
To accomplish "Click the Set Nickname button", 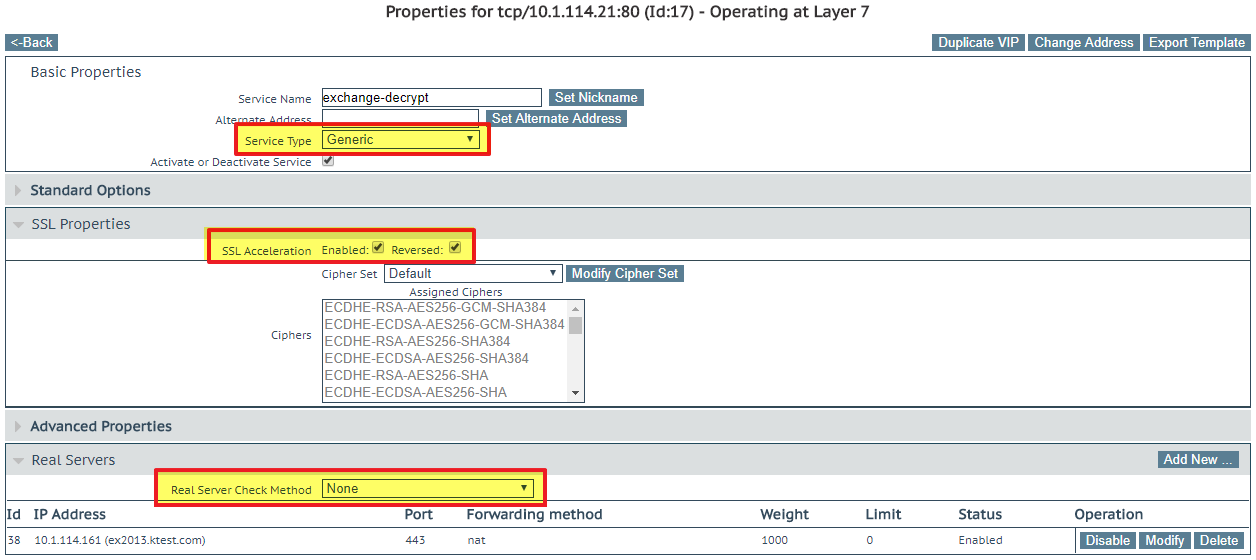I will point(596,98).
